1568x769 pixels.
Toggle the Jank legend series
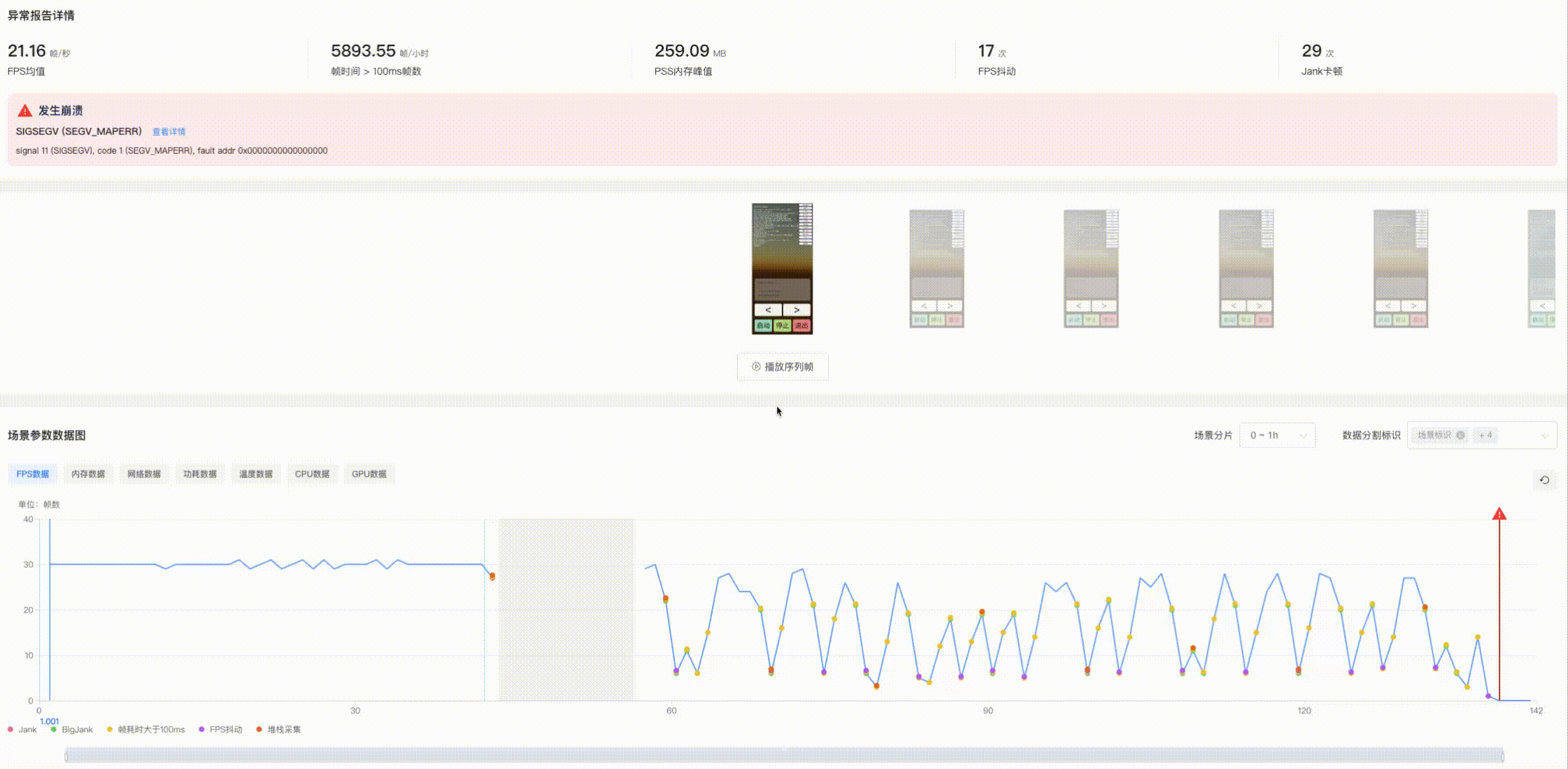point(22,730)
